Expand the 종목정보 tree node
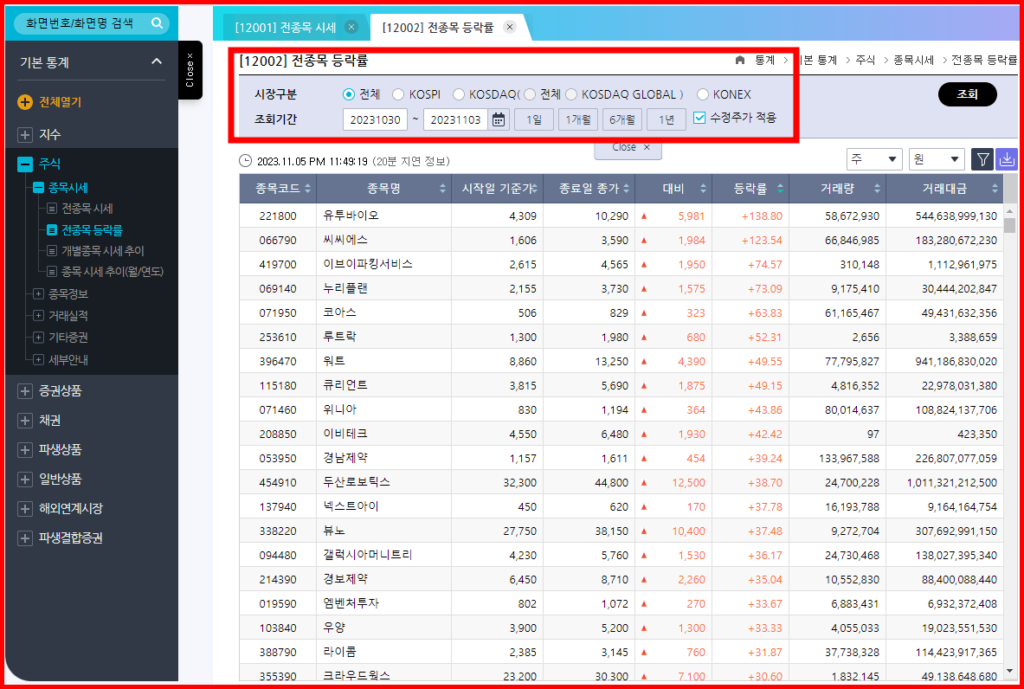This screenshot has height=689, width=1024. [x=39, y=294]
